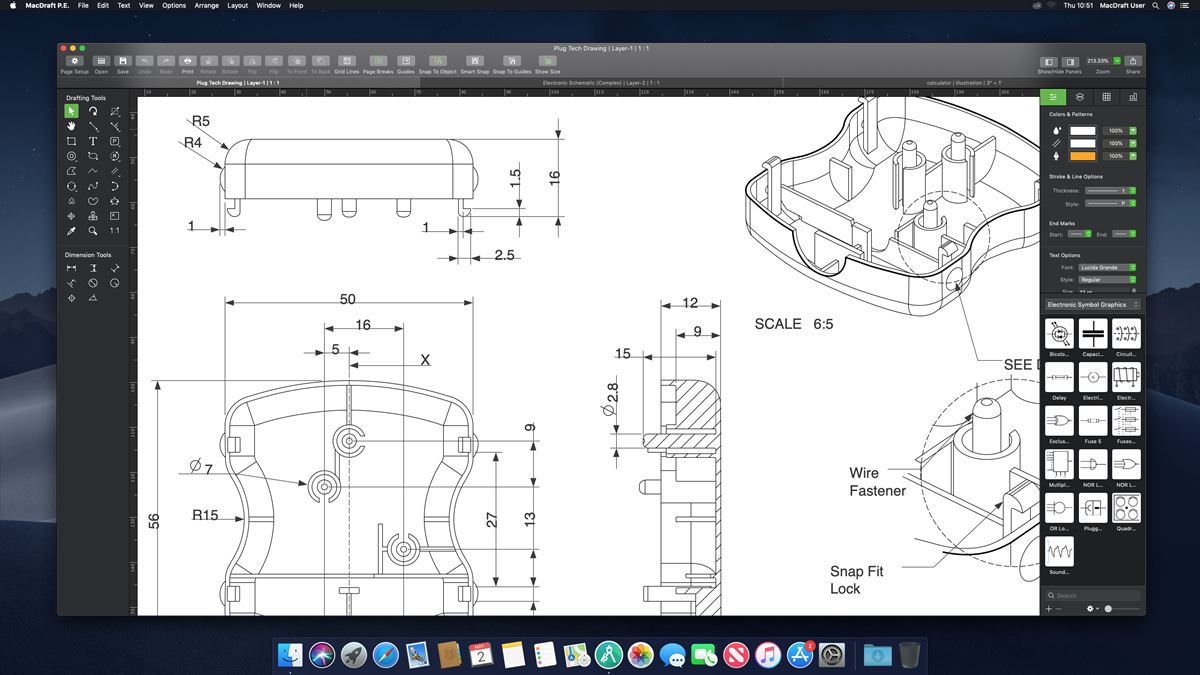
Task: Open the End Marks End dropdown
Action: coord(1123,234)
